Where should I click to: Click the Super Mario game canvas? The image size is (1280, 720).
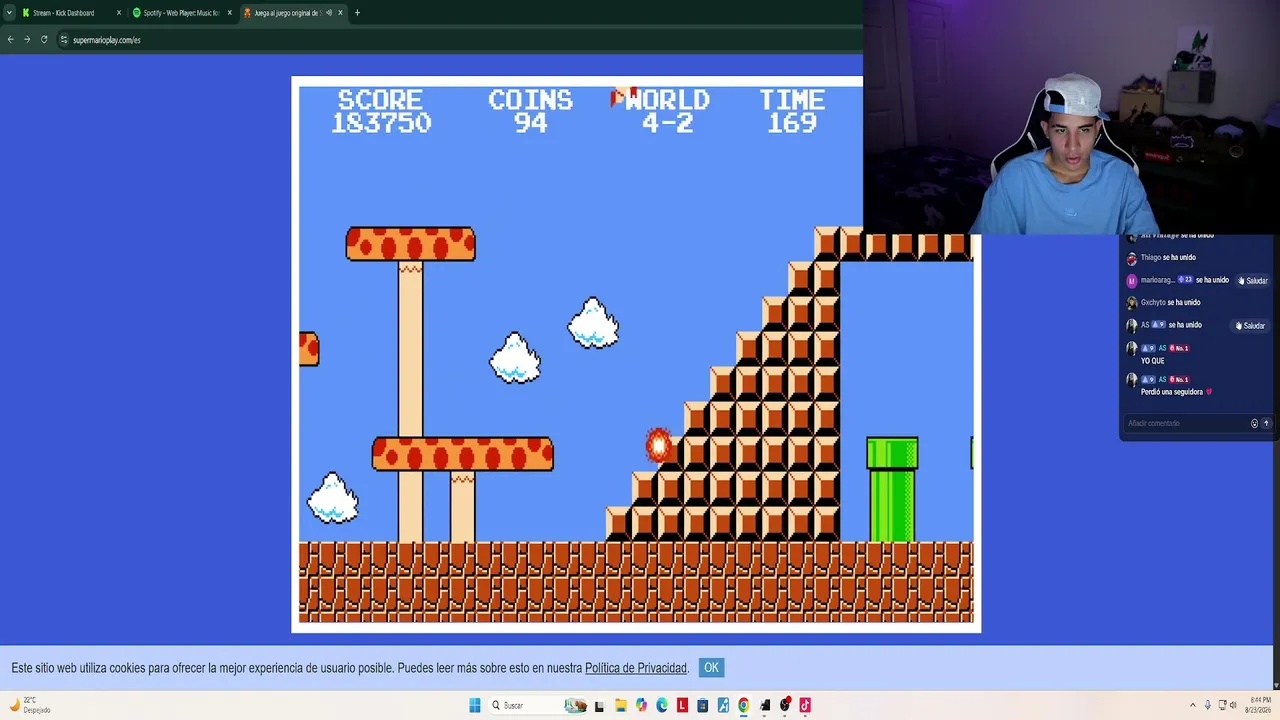(636, 354)
